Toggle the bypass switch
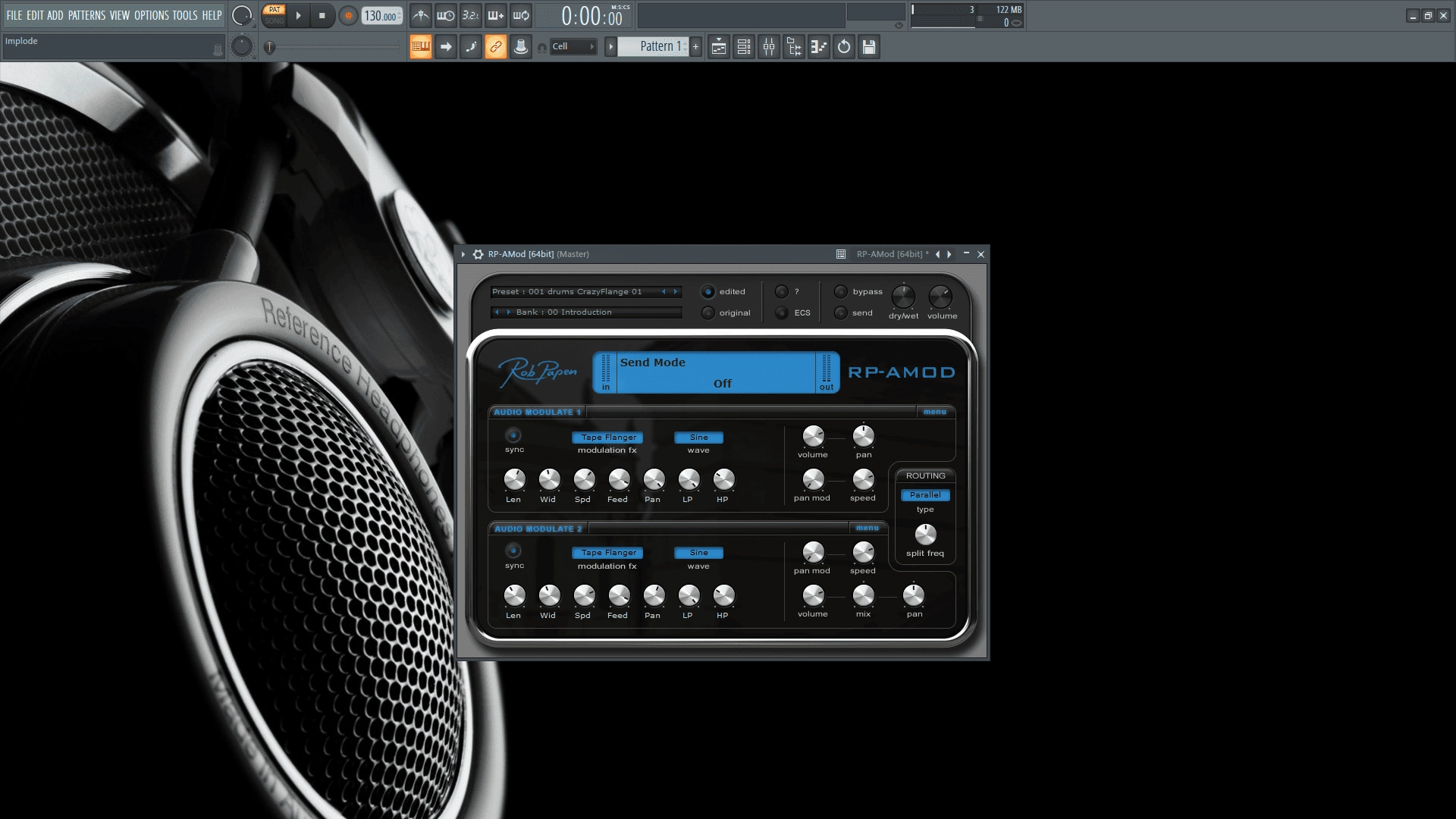This screenshot has height=819, width=1456. (x=840, y=292)
